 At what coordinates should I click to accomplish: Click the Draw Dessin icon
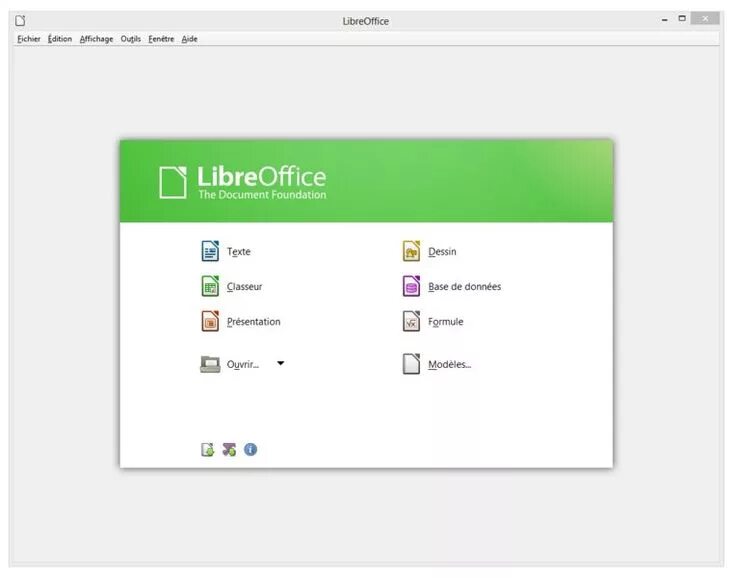pos(411,251)
